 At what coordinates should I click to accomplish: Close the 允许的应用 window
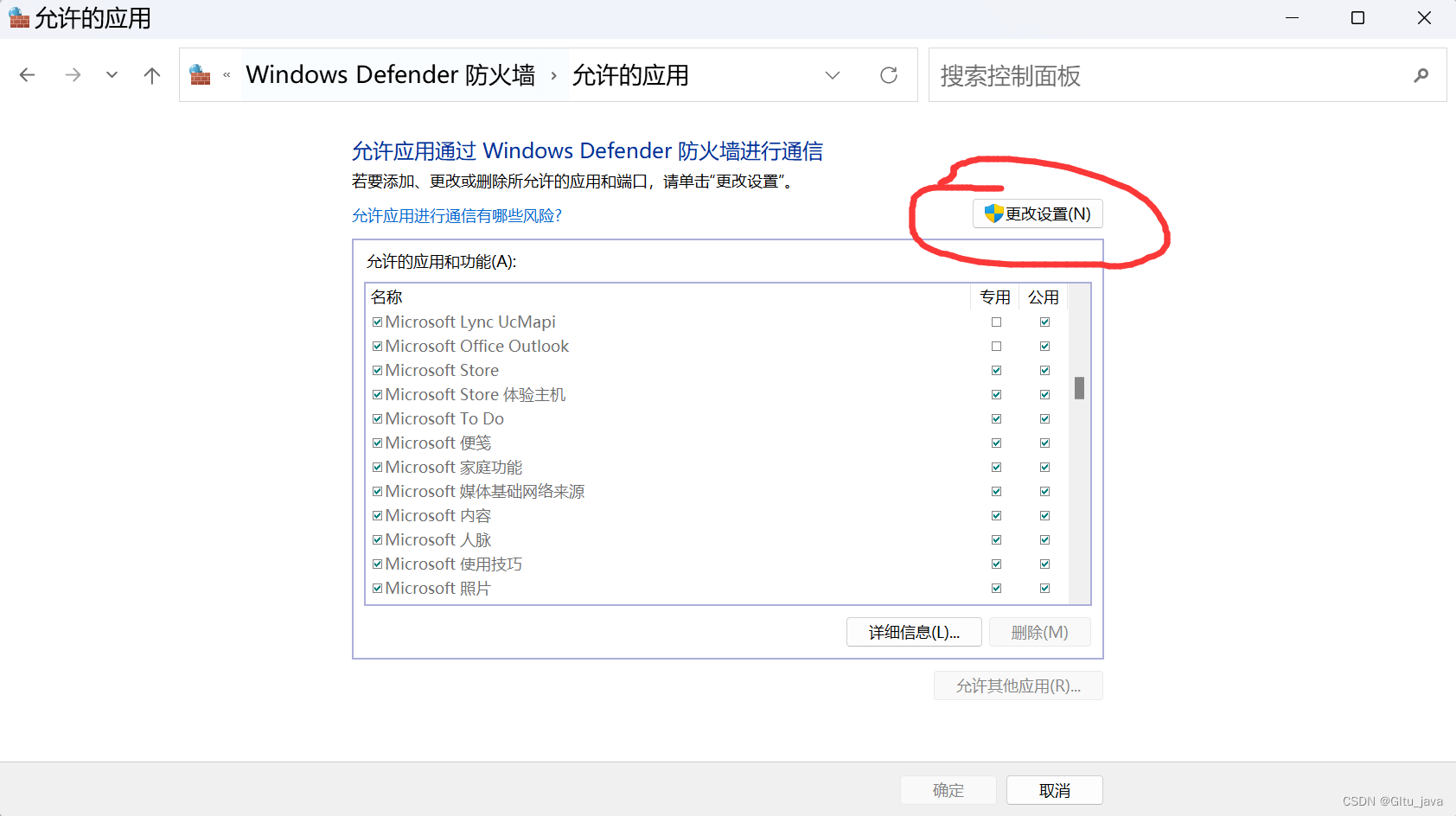point(1424,17)
